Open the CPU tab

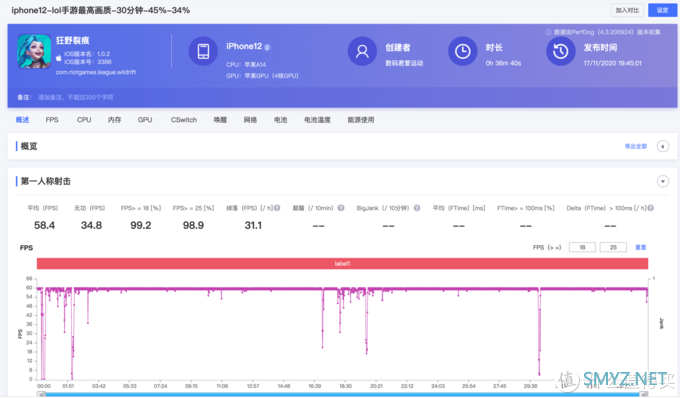tap(84, 120)
